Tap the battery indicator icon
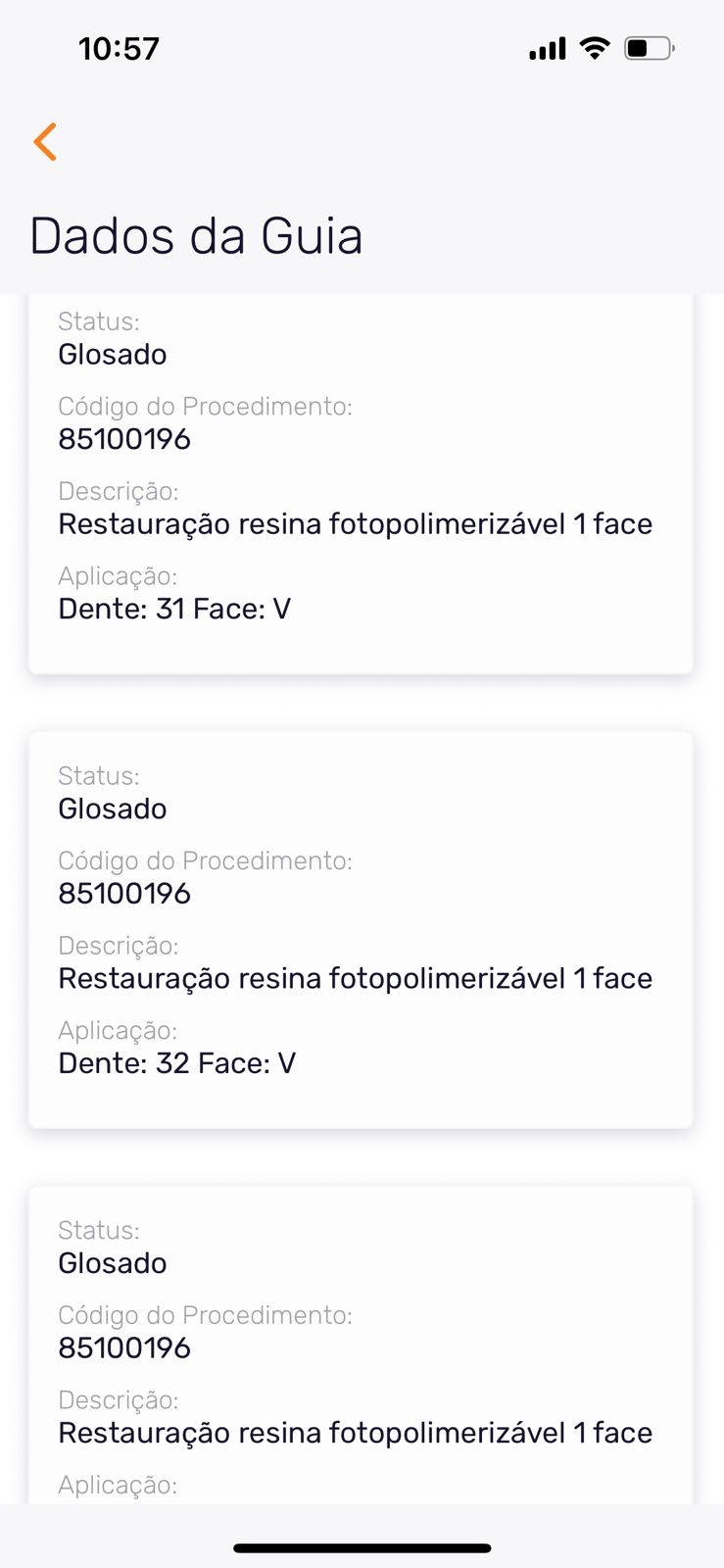The width and height of the screenshot is (724, 1568). pos(649,48)
